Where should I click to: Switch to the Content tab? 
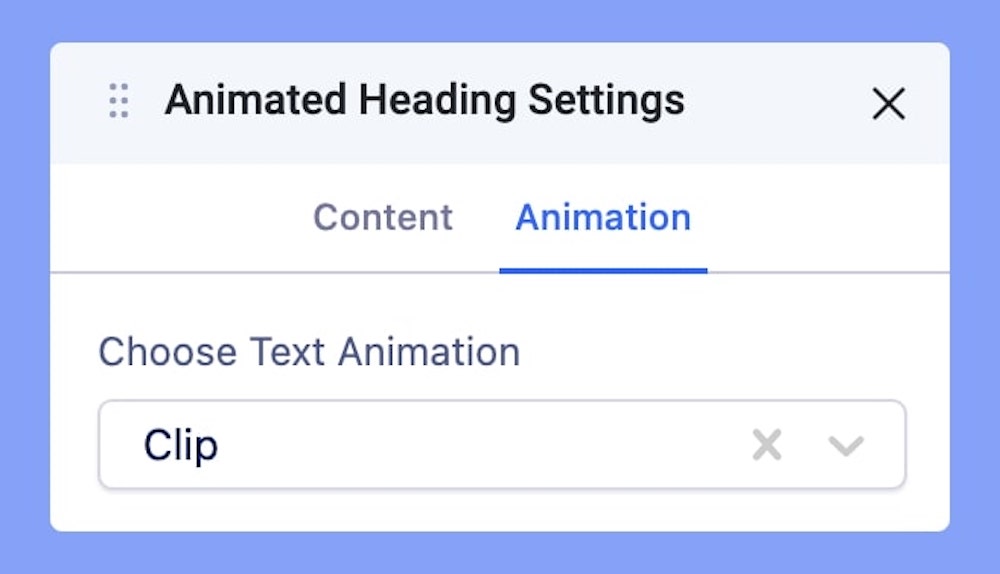[x=383, y=217]
